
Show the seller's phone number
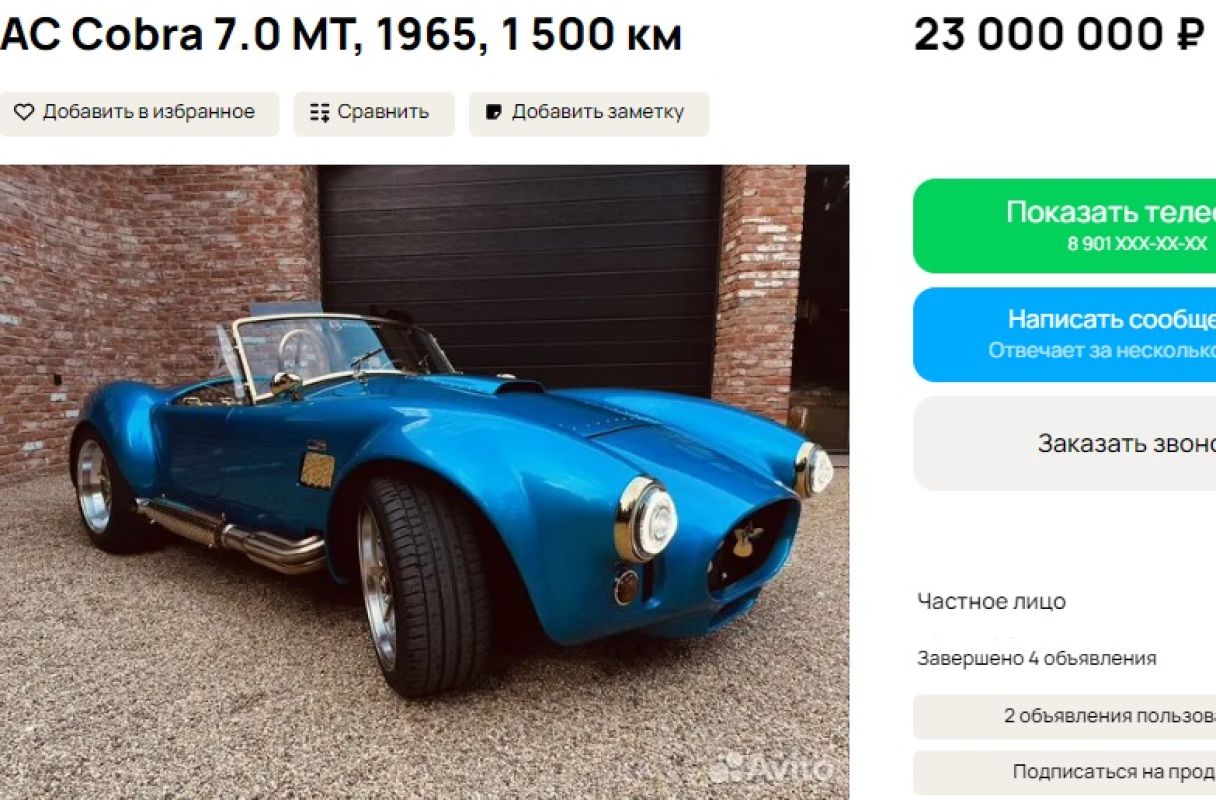coord(1064,226)
